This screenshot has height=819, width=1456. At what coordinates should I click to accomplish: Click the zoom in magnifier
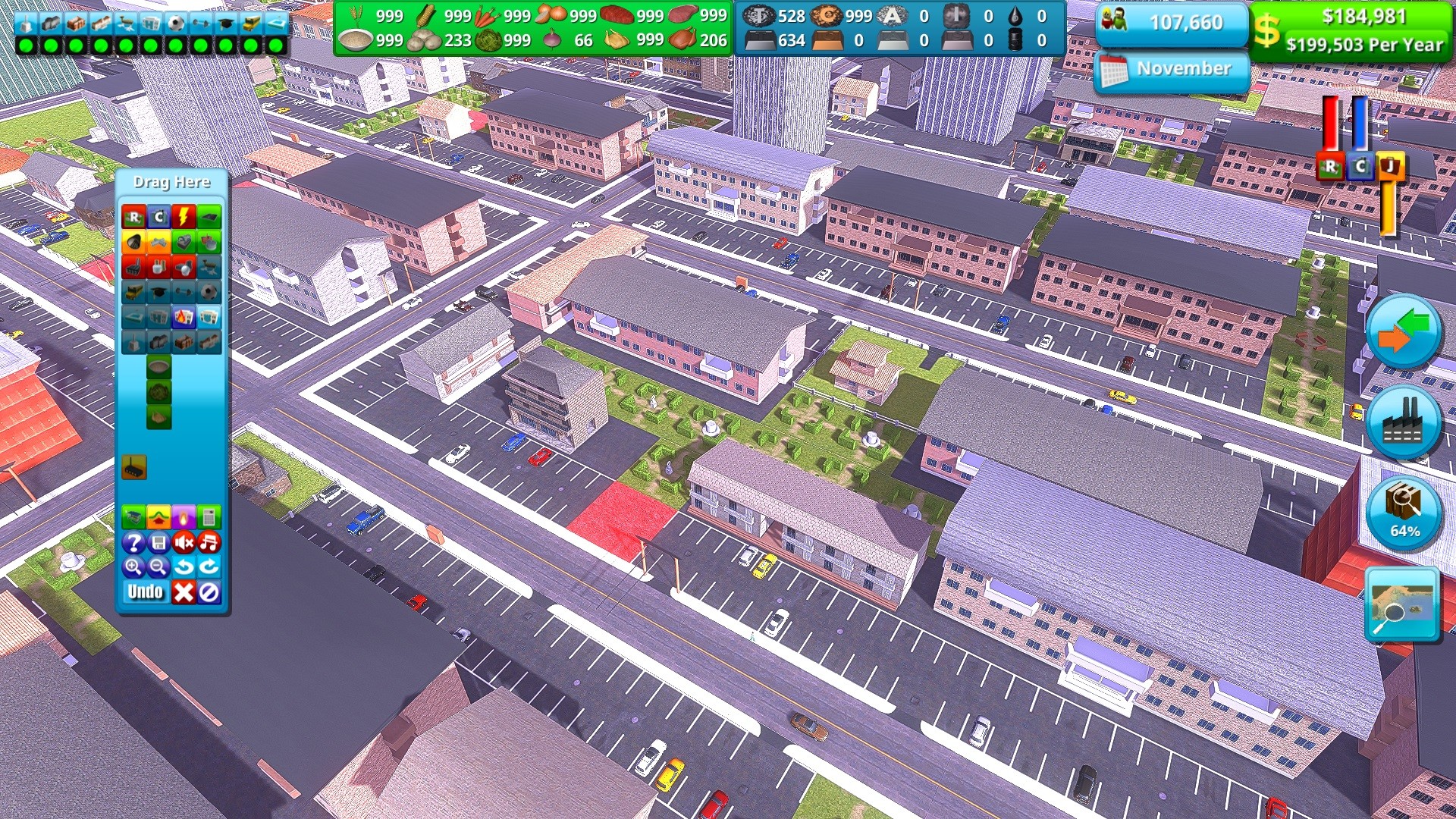pos(133,566)
